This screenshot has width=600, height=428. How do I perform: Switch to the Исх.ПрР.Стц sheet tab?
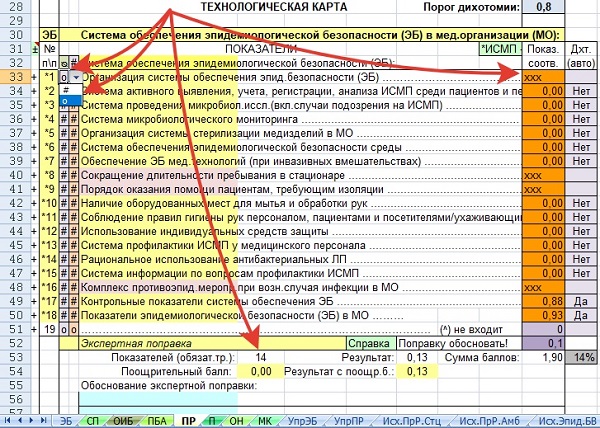(x=412, y=421)
